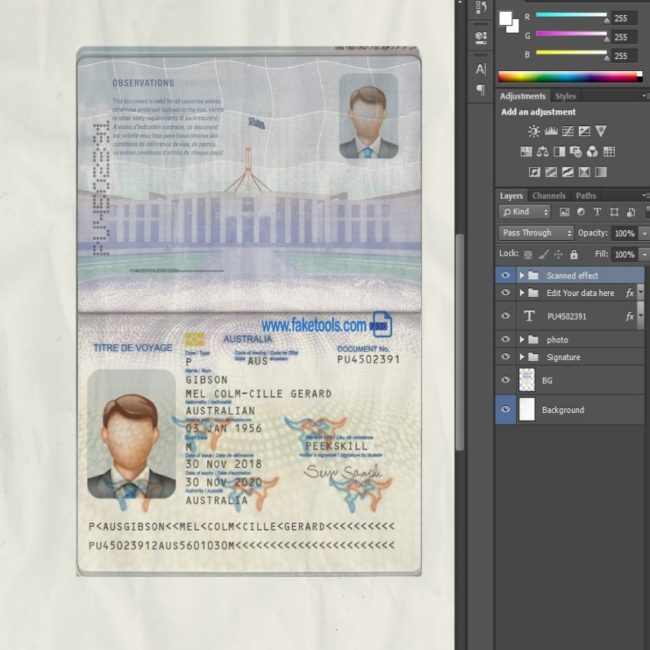The height and width of the screenshot is (650, 650).
Task: Filter layers by smart objects
Action: pos(631,212)
